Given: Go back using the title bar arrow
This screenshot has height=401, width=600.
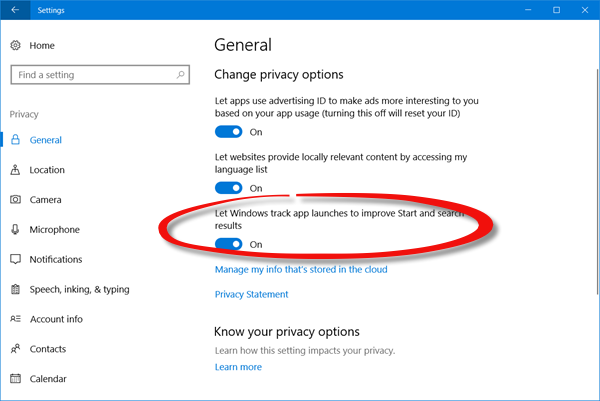Looking at the screenshot, I should (14, 9).
